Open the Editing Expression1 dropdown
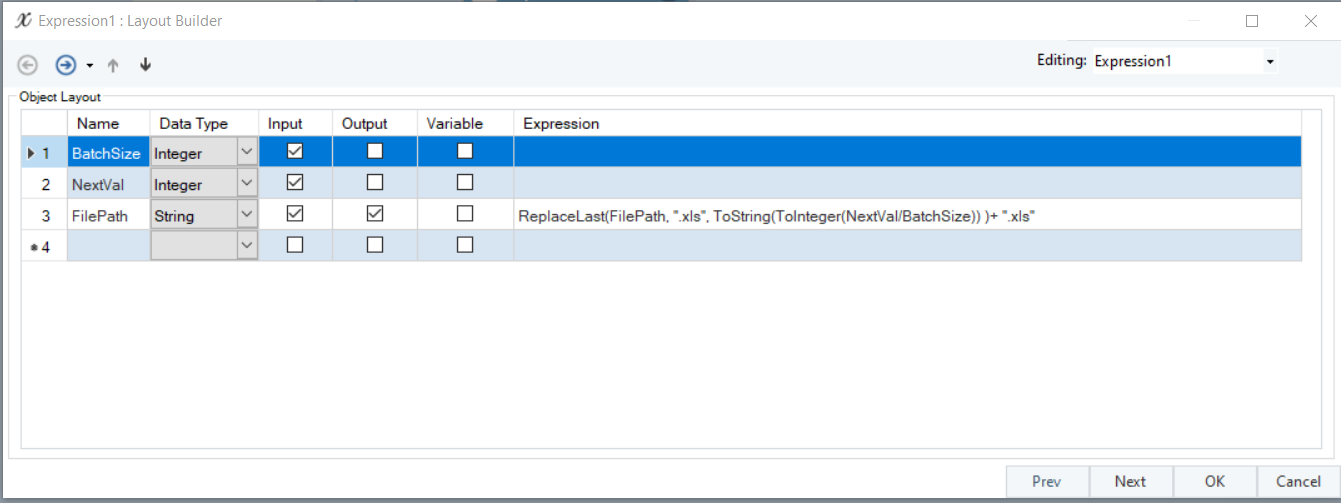The image size is (1341, 503). [x=1270, y=62]
